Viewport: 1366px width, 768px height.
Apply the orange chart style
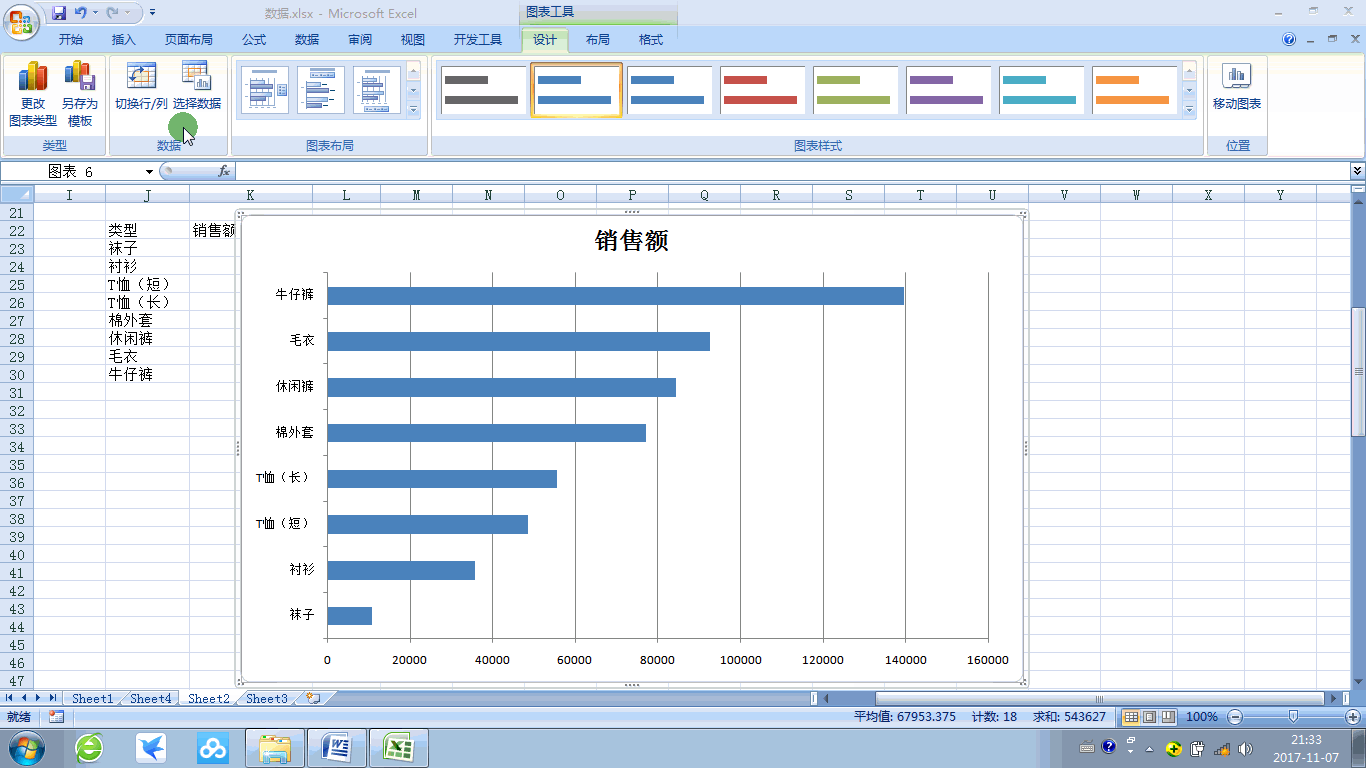(x=1133, y=90)
